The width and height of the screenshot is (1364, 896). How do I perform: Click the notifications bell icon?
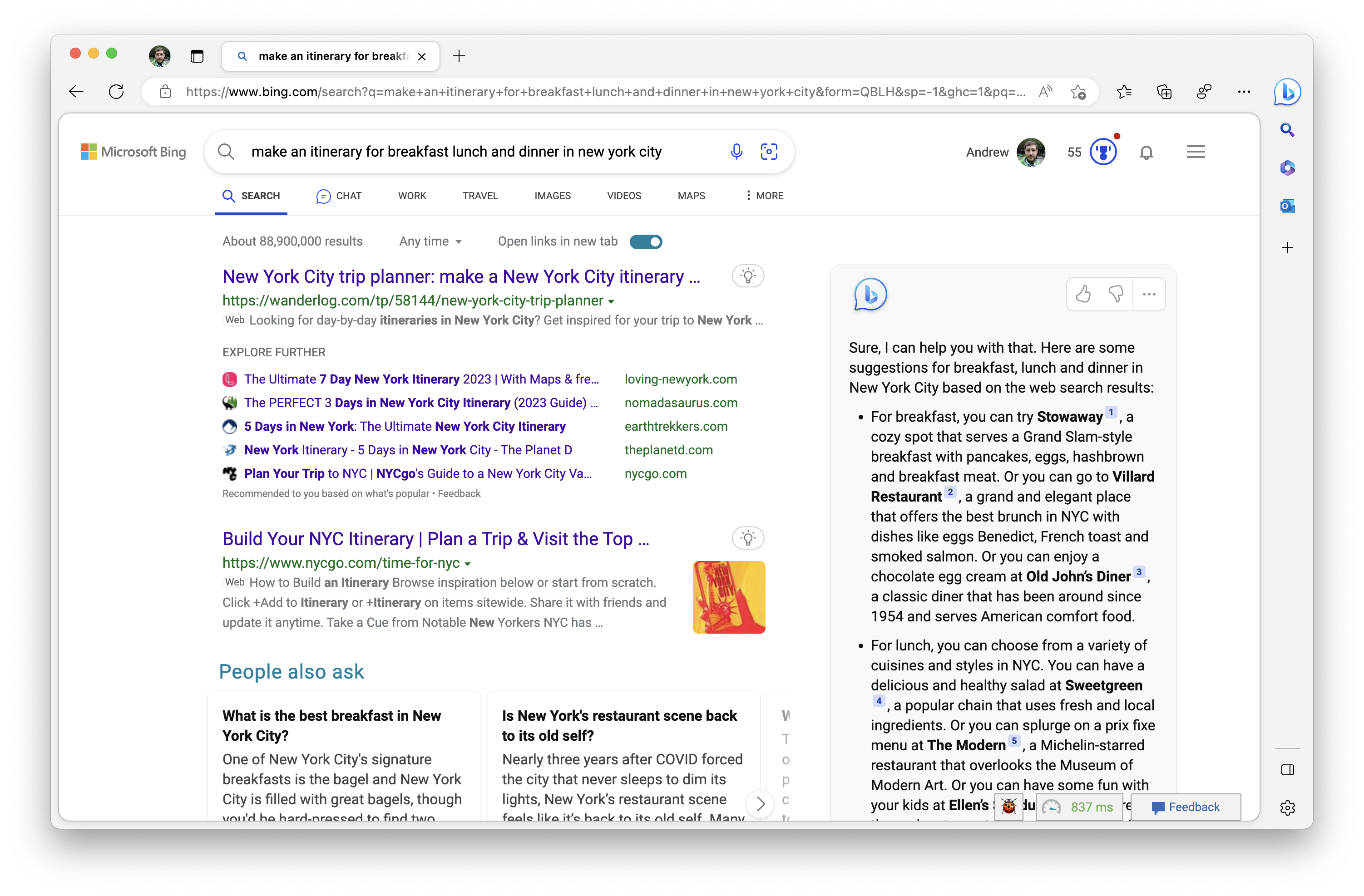coord(1147,153)
